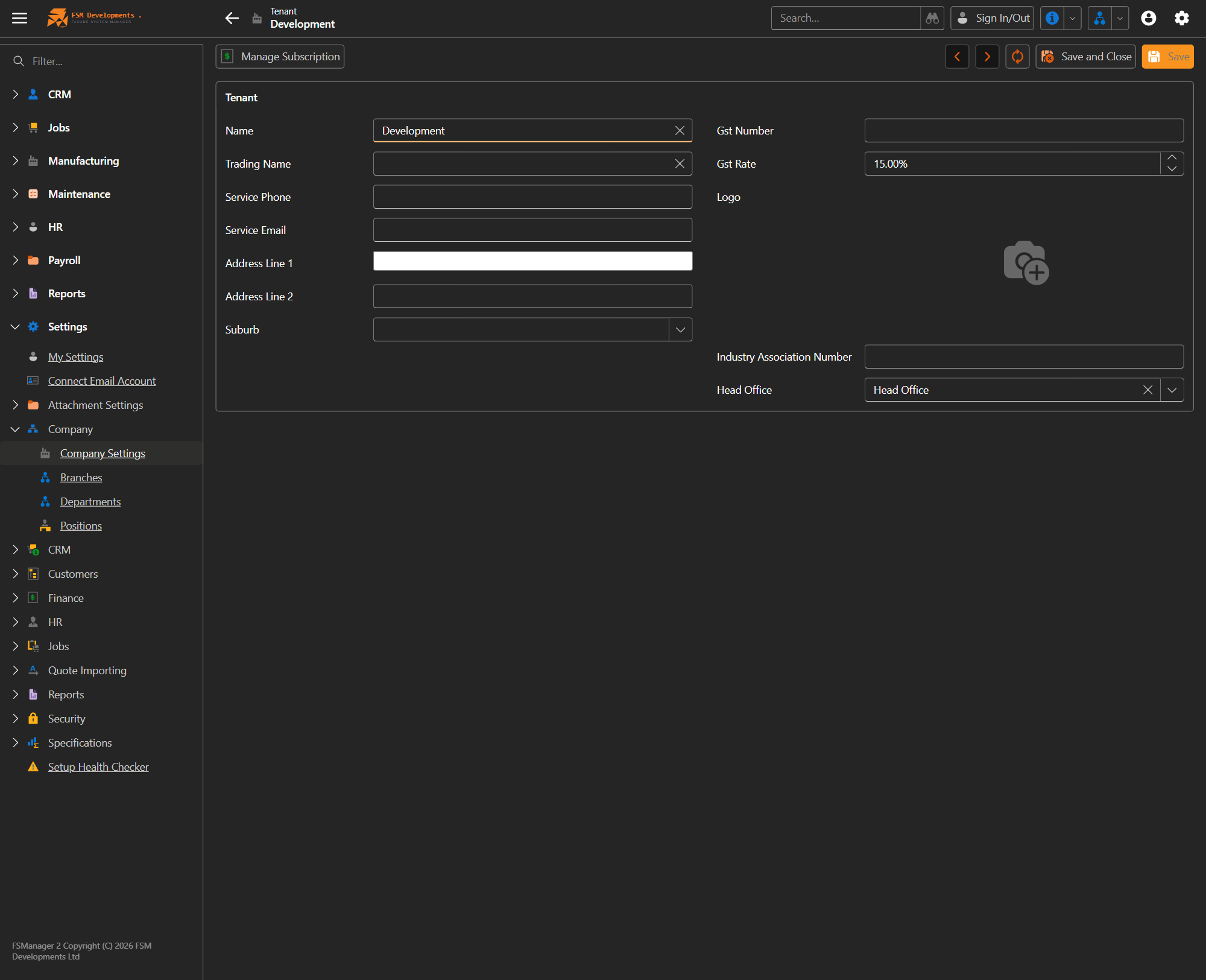This screenshot has width=1206, height=980.
Task: Collapse the Settings section
Action: click(x=16, y=326)
